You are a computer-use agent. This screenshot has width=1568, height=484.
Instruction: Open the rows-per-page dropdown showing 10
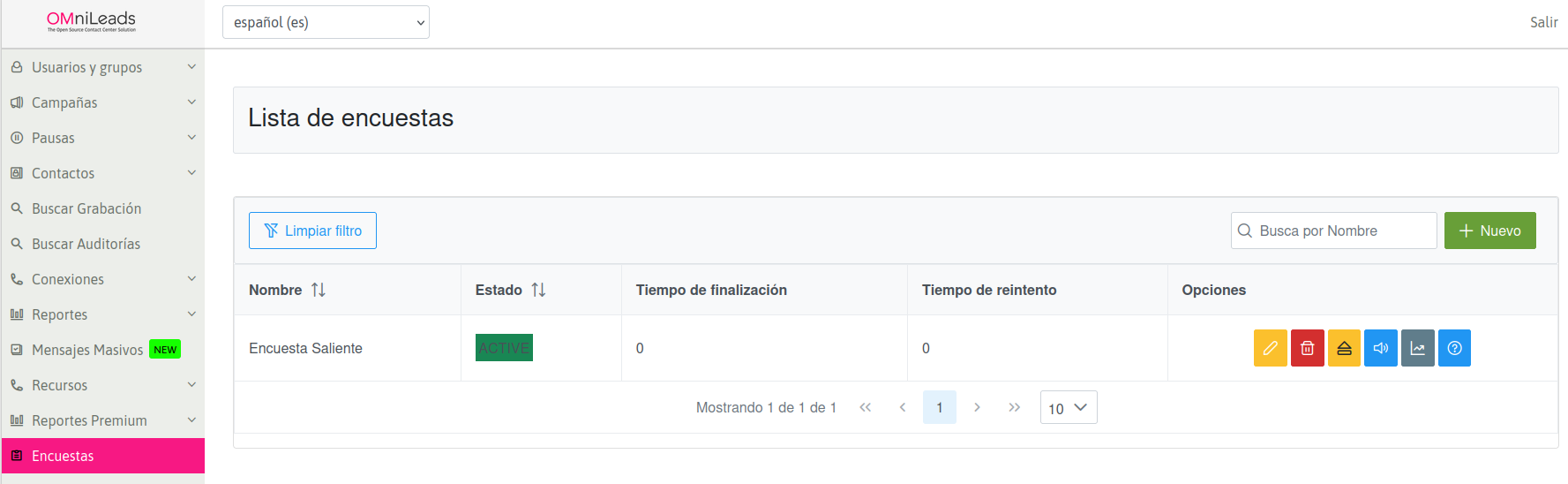click(x=1068, y=407)
